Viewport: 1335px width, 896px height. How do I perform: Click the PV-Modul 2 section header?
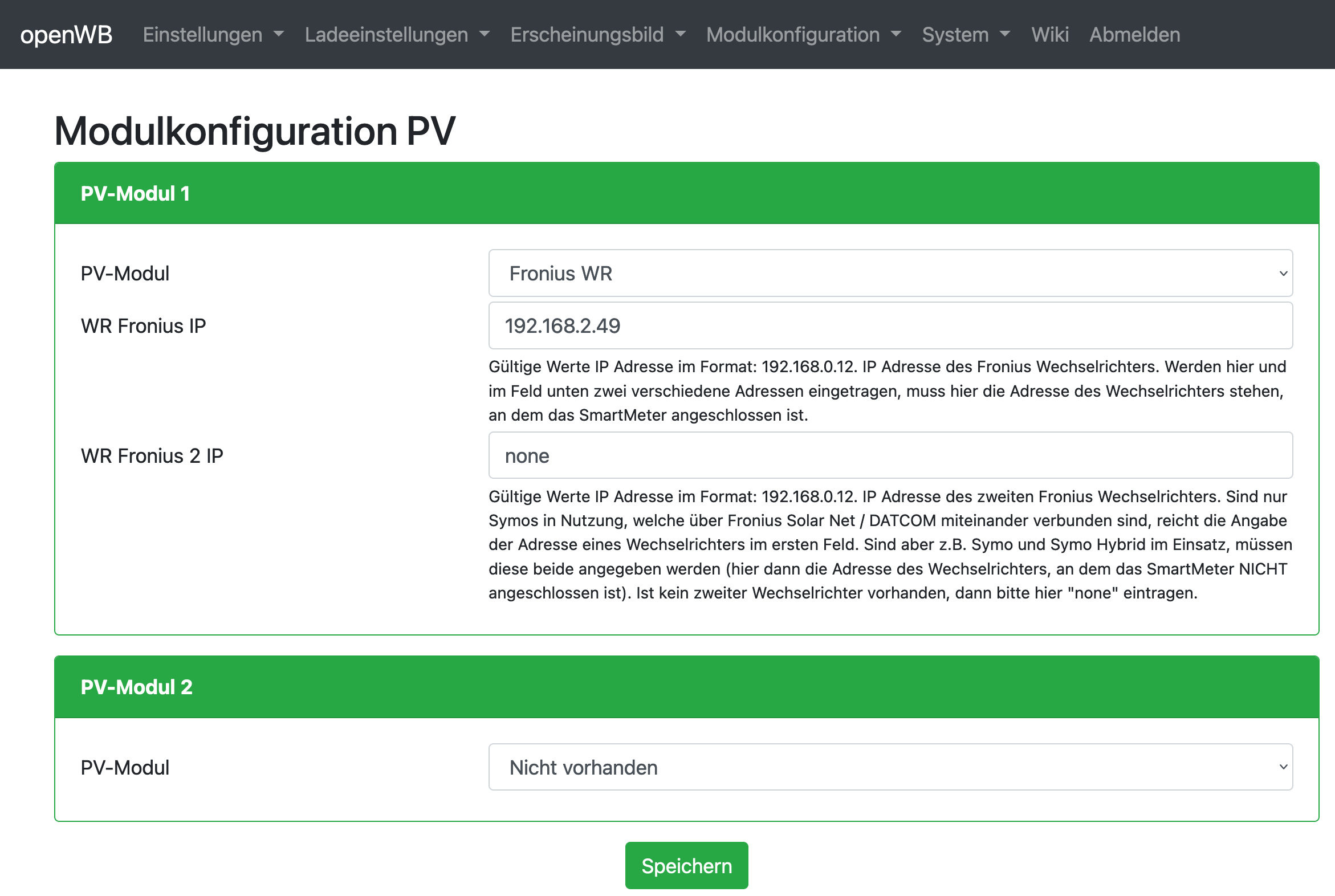pos(136,687)
